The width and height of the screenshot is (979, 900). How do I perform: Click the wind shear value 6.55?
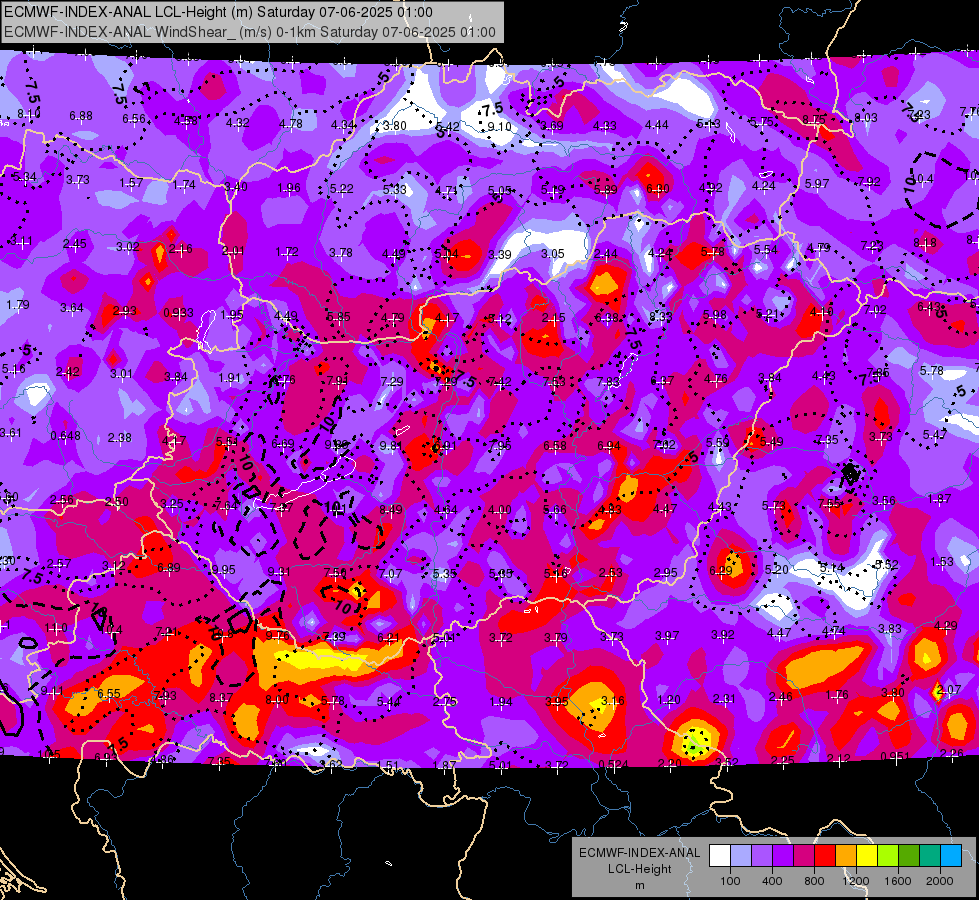coord(109,694)
